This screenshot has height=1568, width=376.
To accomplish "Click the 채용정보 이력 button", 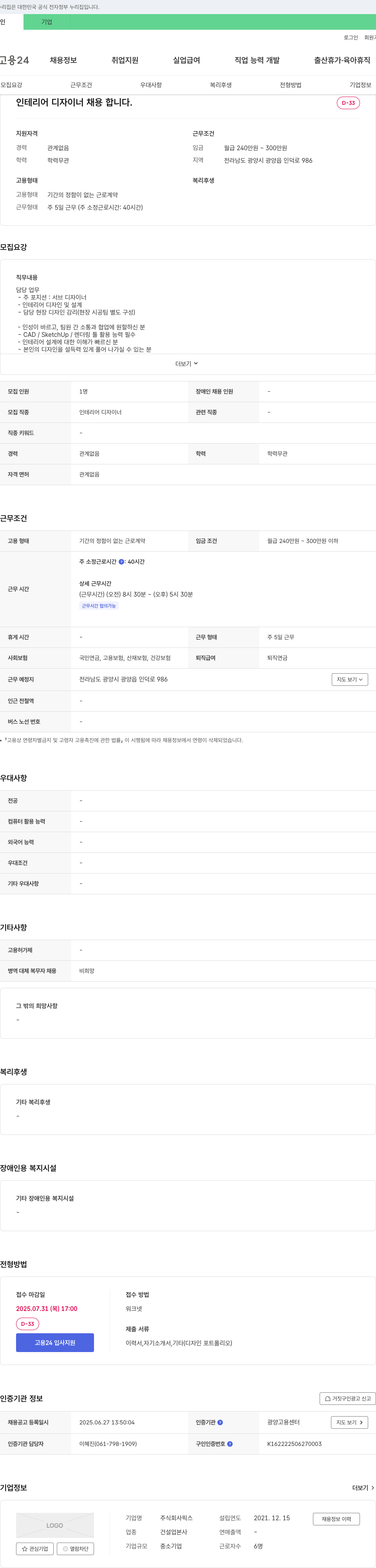I will [x=336, y=1519].
